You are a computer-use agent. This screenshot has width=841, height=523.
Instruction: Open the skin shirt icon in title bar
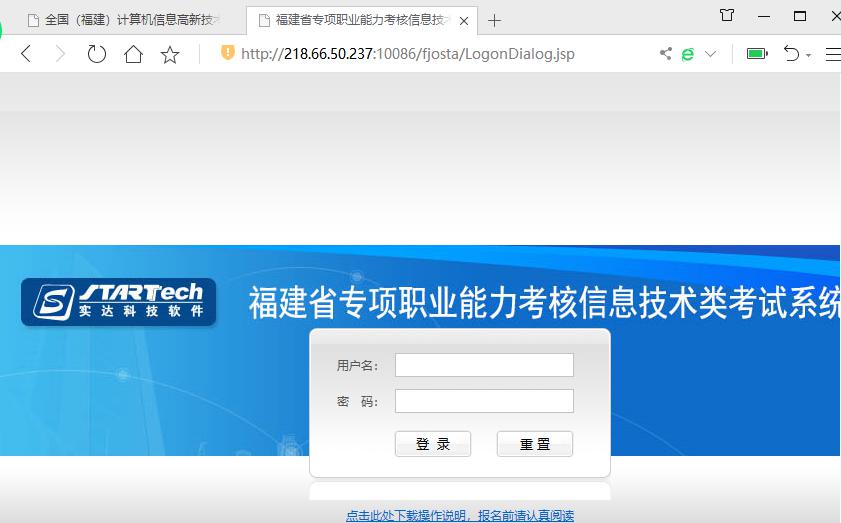pyautogui.click(x=727, y=15)
